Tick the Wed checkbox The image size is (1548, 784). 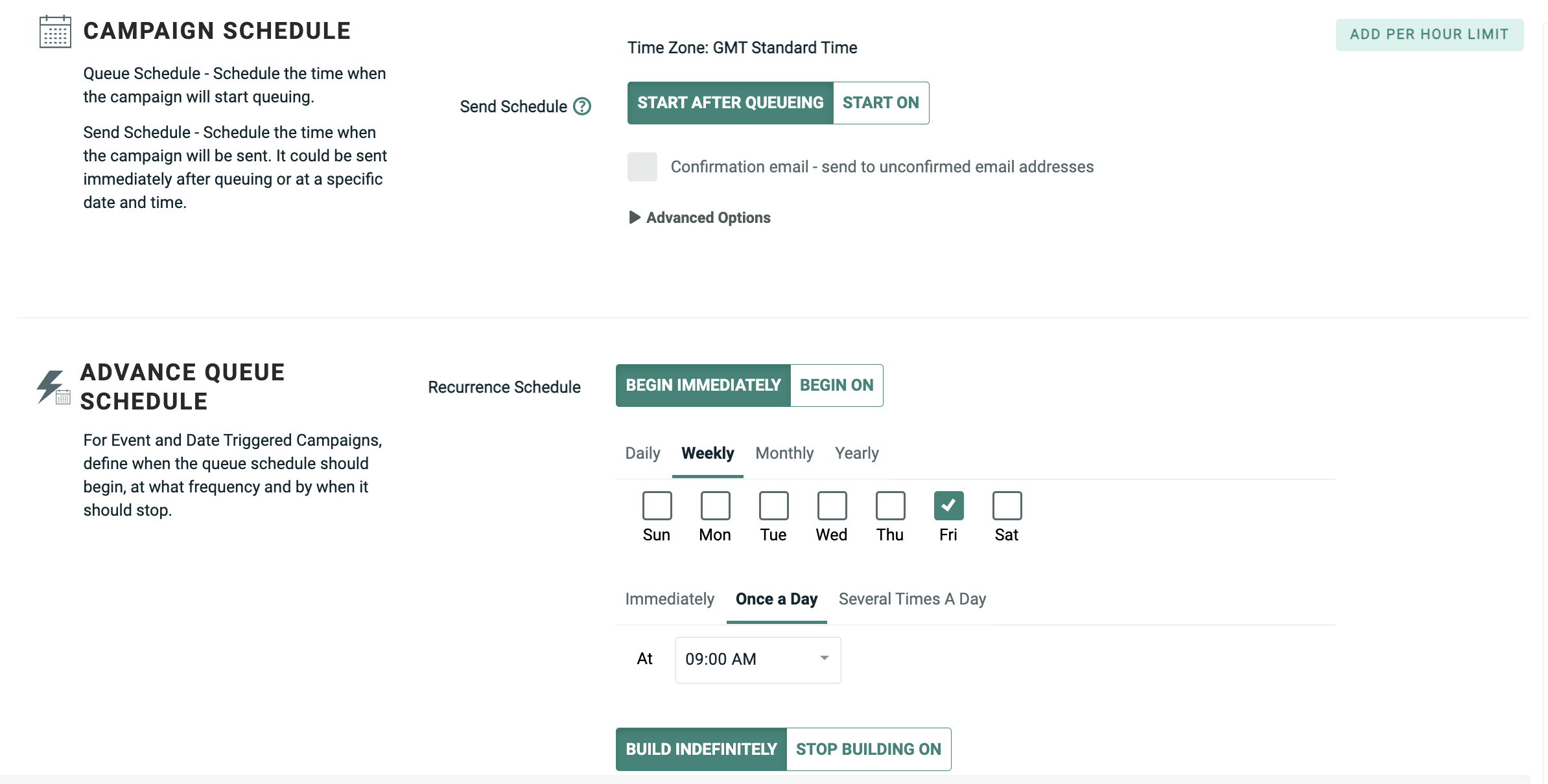click(x=832, y=505)
